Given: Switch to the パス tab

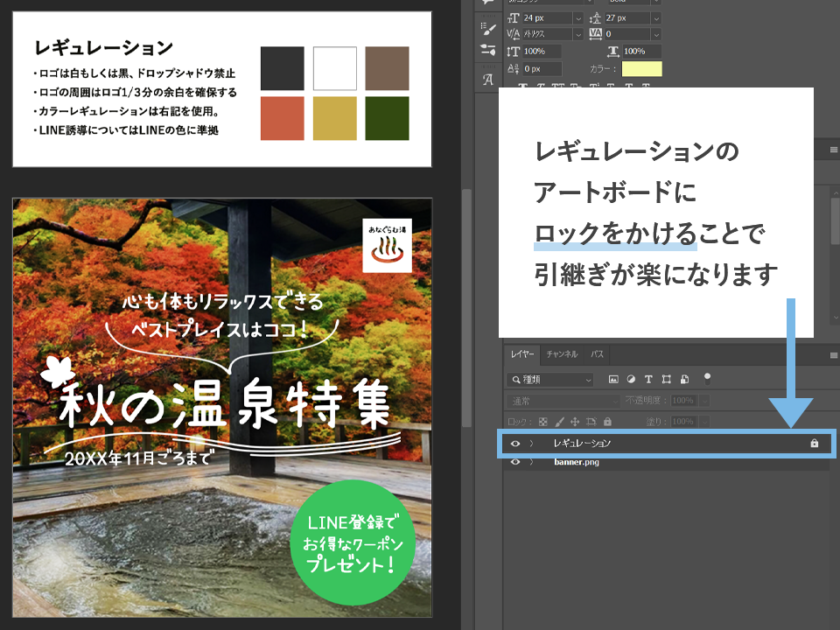Looking at the screenshot, I should click(x=597, y=354).
